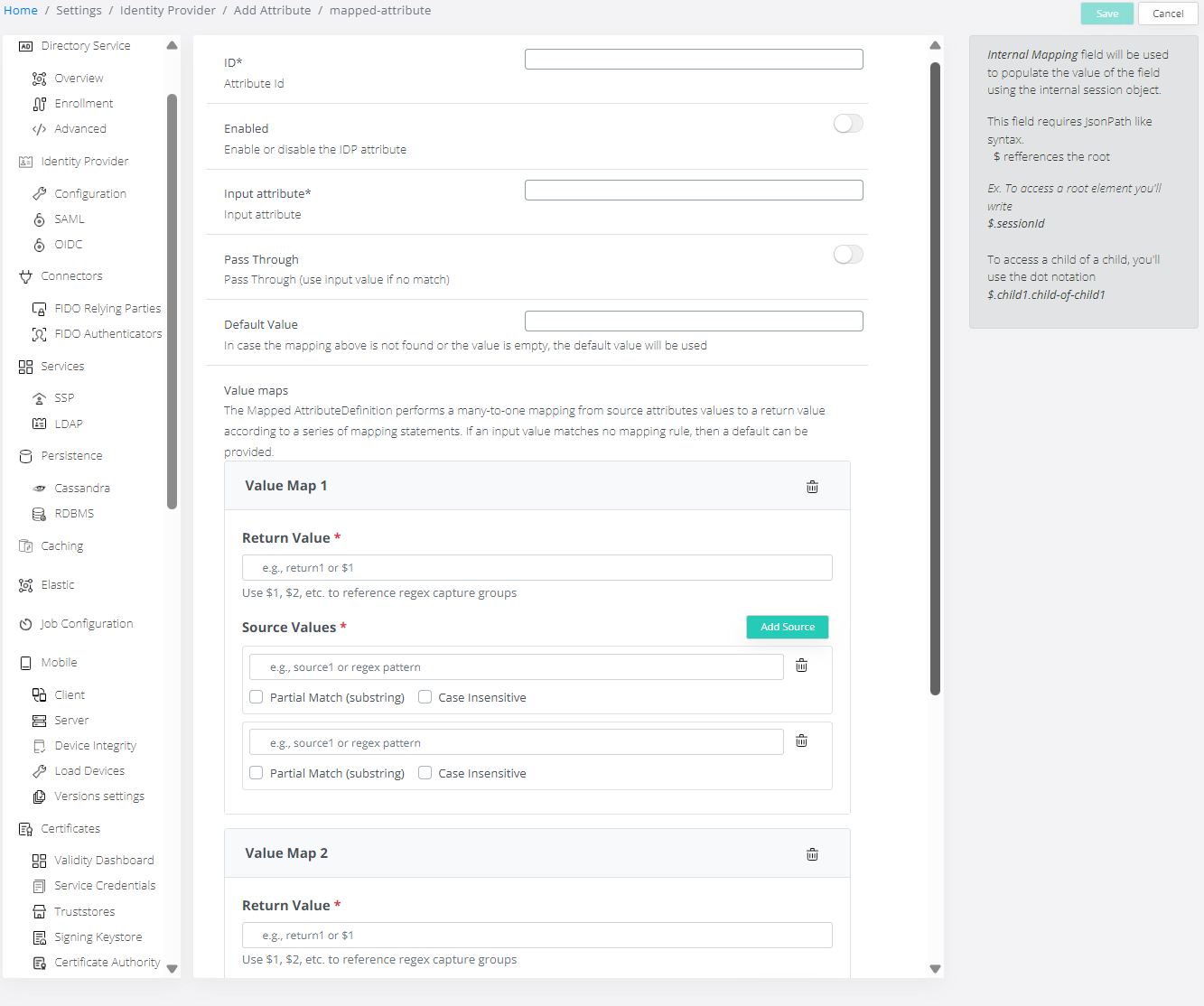Go to Settings in the breadcrumb

(x=79, y=11)
